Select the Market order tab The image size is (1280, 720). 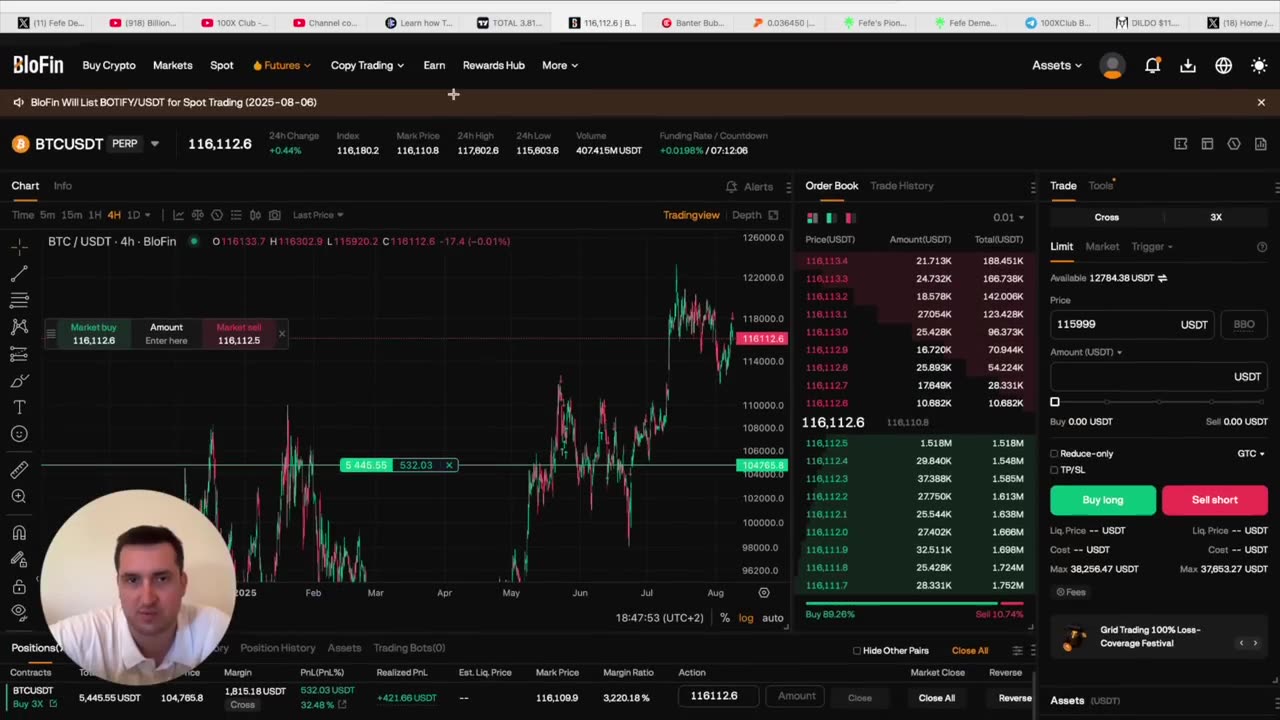(1102, 247)
